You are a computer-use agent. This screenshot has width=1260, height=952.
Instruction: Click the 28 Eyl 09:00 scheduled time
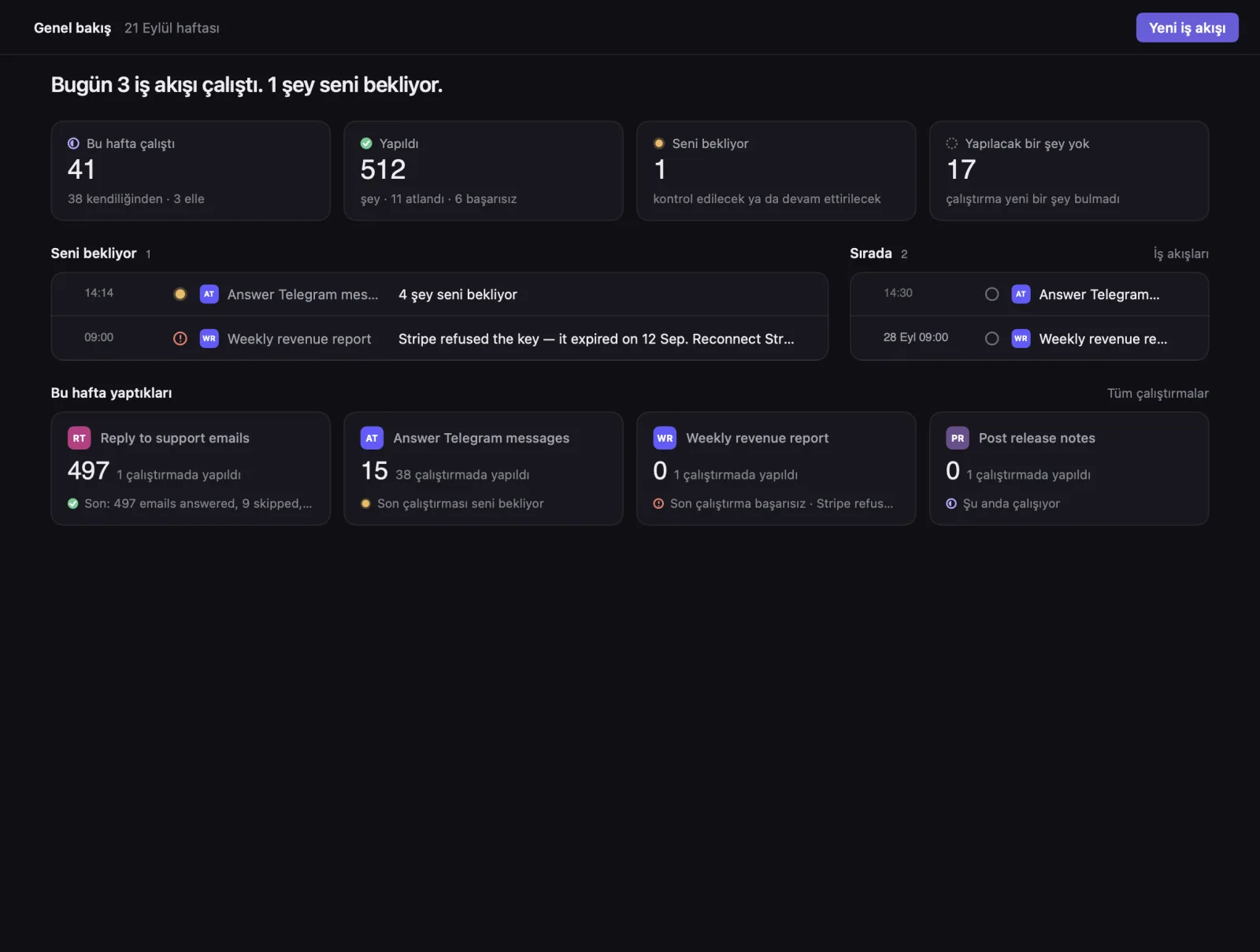tap(916, 337)
